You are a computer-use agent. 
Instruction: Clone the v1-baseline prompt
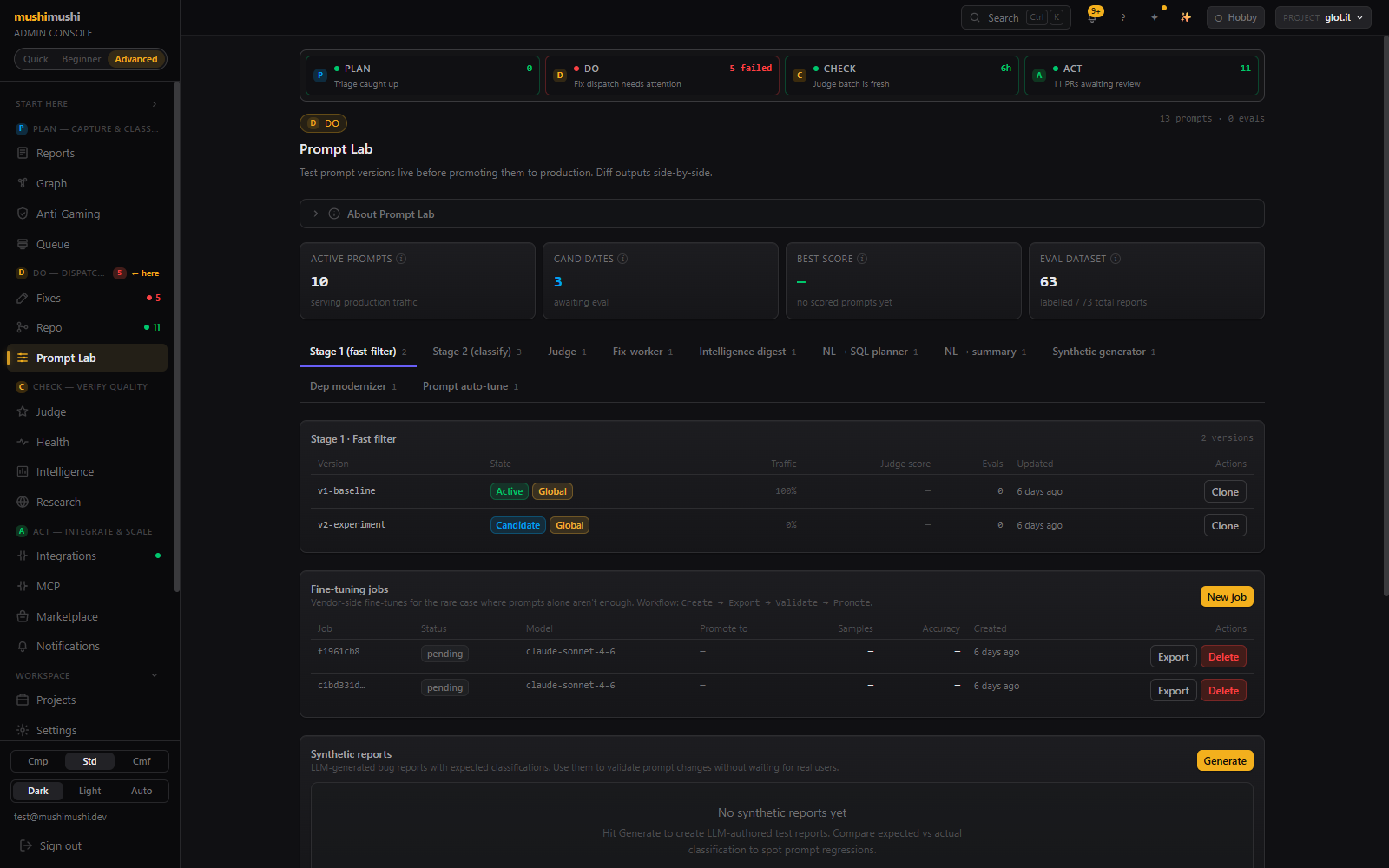(1225, 491)
